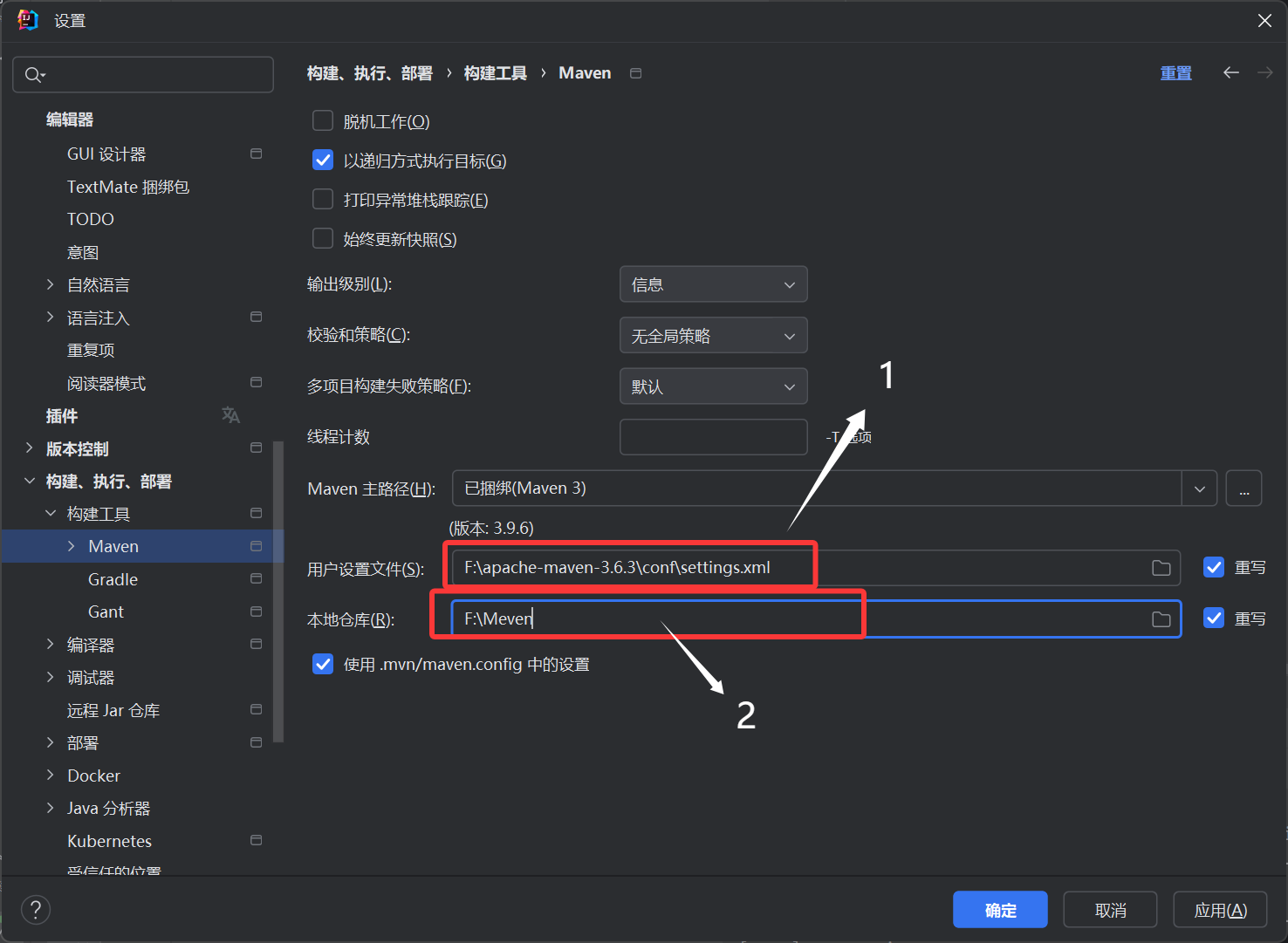Click the back arrow navigation icon
This screenshot has height=943, width=1288.
[x=1230, y=72]
